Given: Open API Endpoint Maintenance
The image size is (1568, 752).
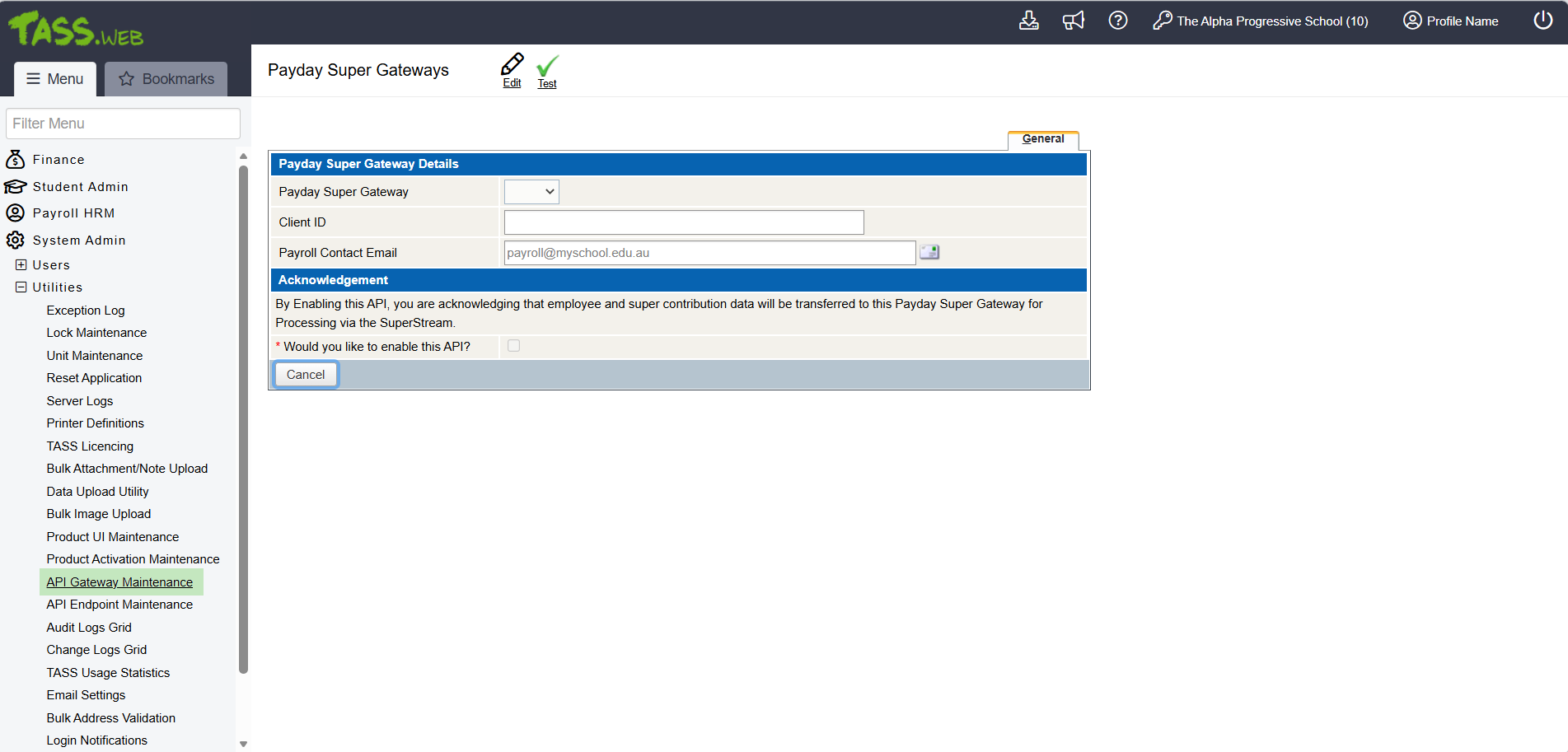Looking at the screenshot, I should [x=119, y=605].
